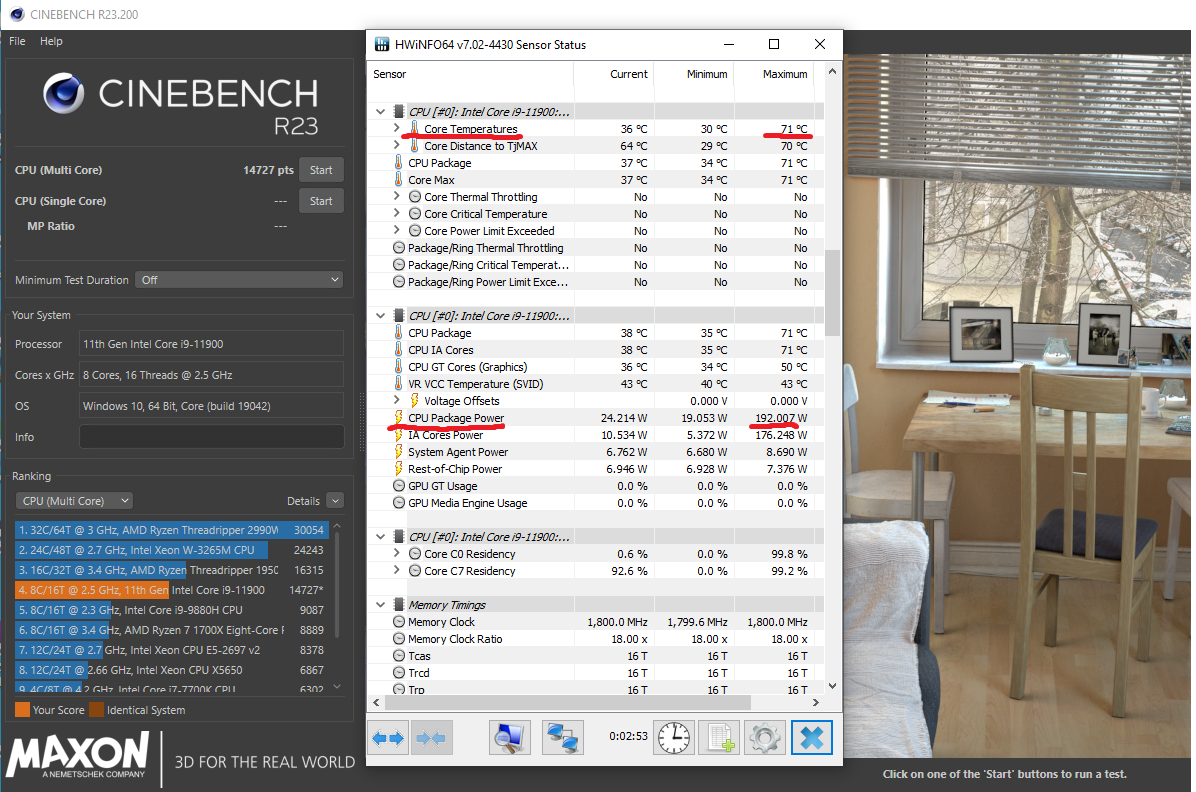Image resolution: width=1196 pixels, height=792 pixels.
Task: Click the HWiNFO64 title bar app icon
Action: (381, 44)
